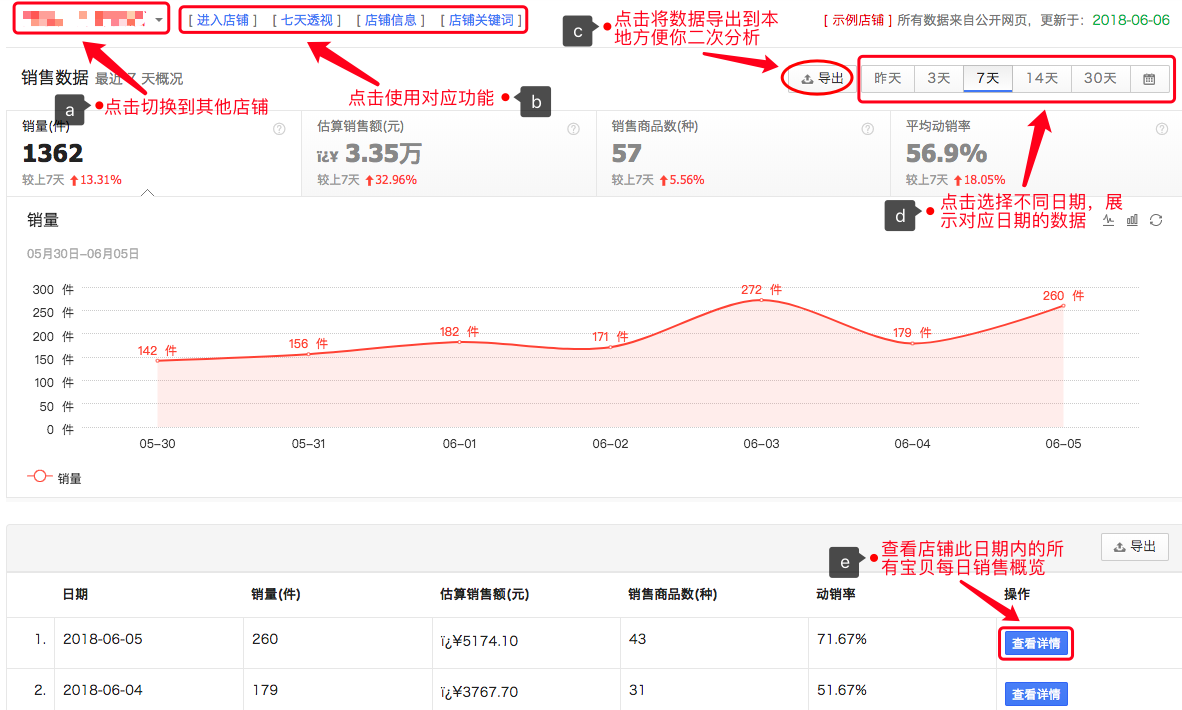Open the store switcher dropdown
Image resolution: width=1182 pixels, height=710 pixels.
[x=91, y=19]
